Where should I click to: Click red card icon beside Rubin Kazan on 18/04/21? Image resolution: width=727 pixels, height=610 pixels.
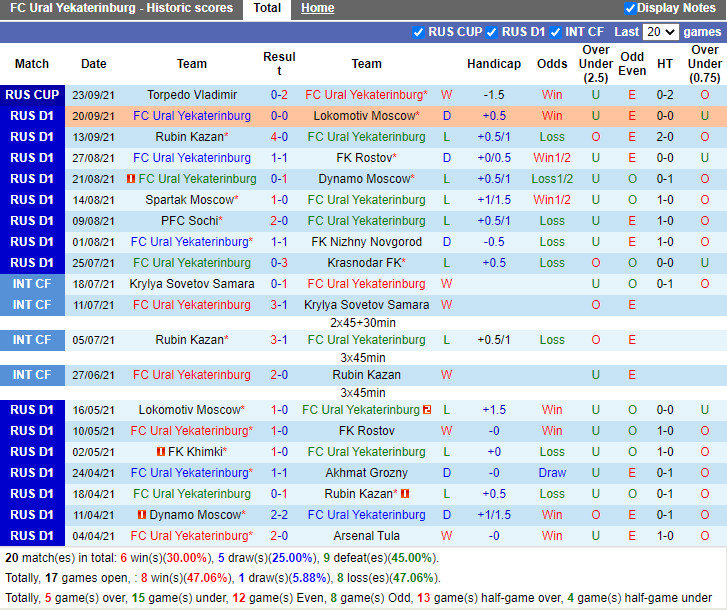[405, 494]
